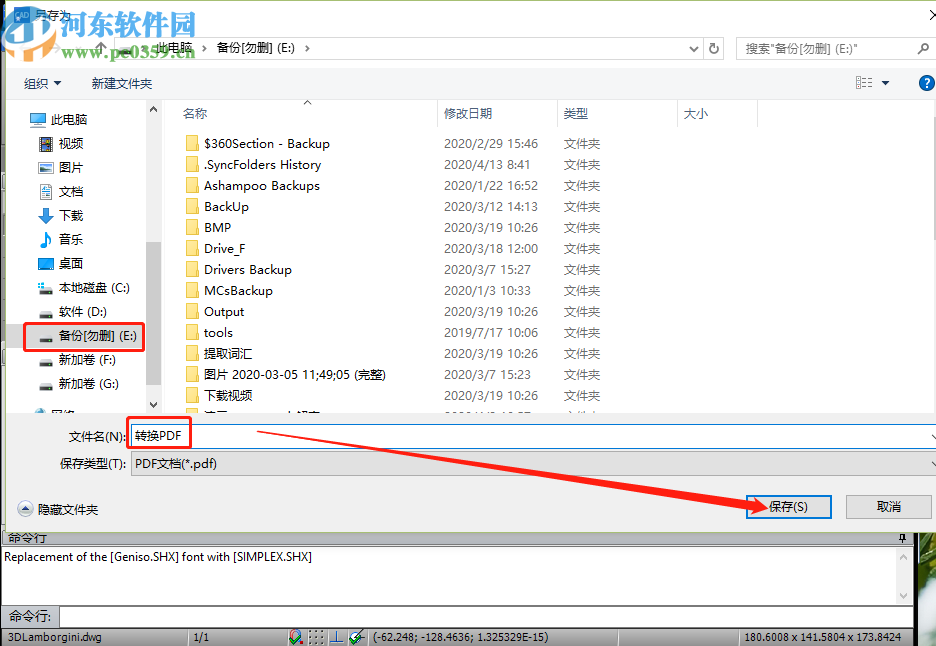
Task: Click the 取消 button
Action: 888,507
